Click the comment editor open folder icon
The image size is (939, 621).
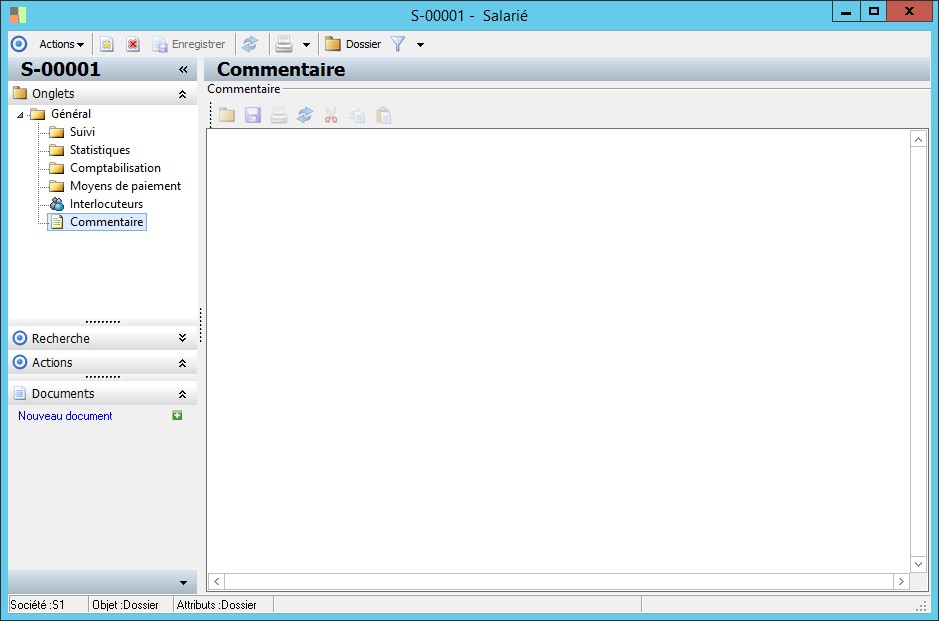pyautogui.click(x=227, y=115)
